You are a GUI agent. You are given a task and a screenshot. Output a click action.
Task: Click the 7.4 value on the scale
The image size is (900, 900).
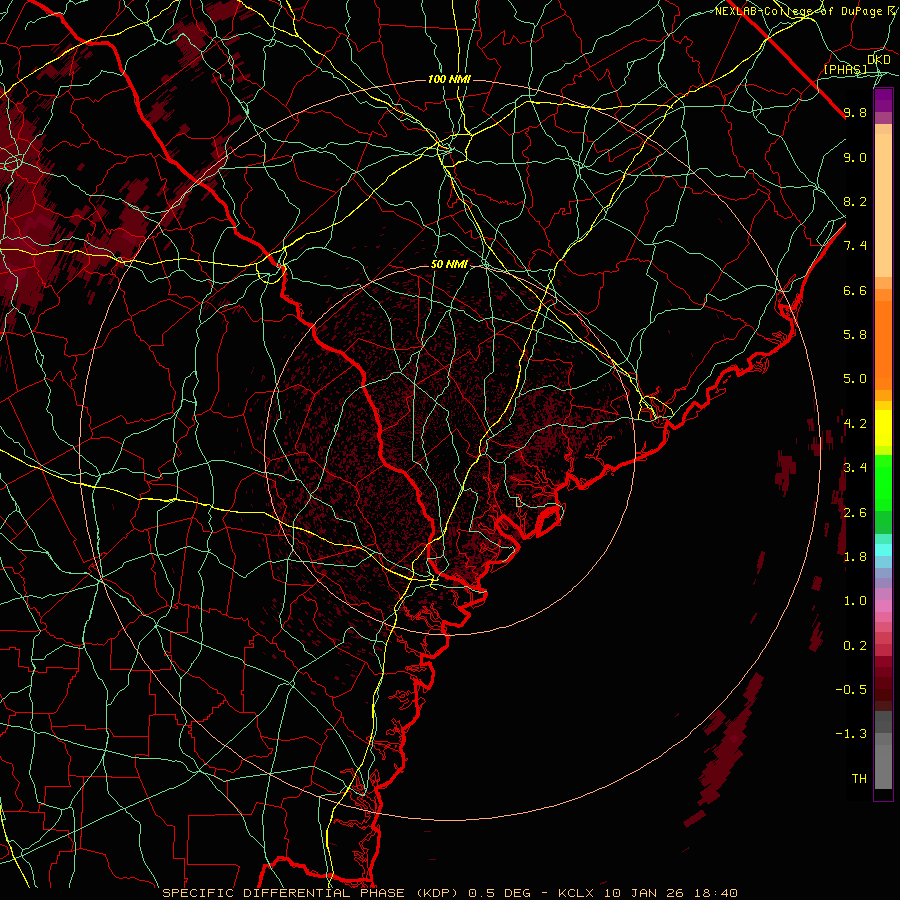[x=855, y=246]
